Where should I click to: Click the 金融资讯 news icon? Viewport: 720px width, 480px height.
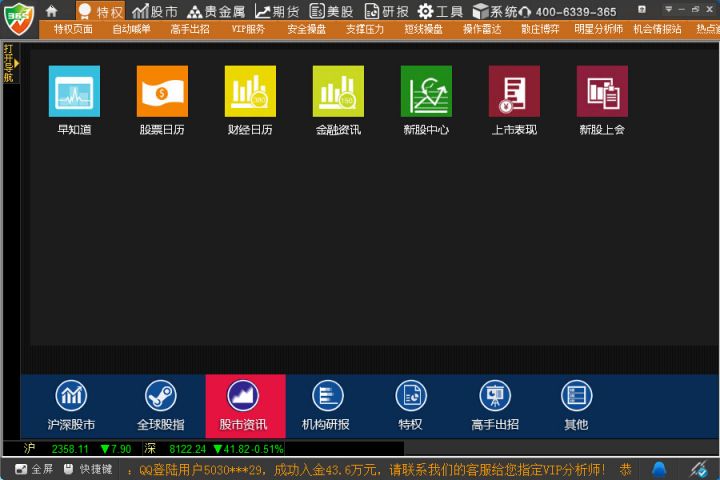(x=338, y=91)
